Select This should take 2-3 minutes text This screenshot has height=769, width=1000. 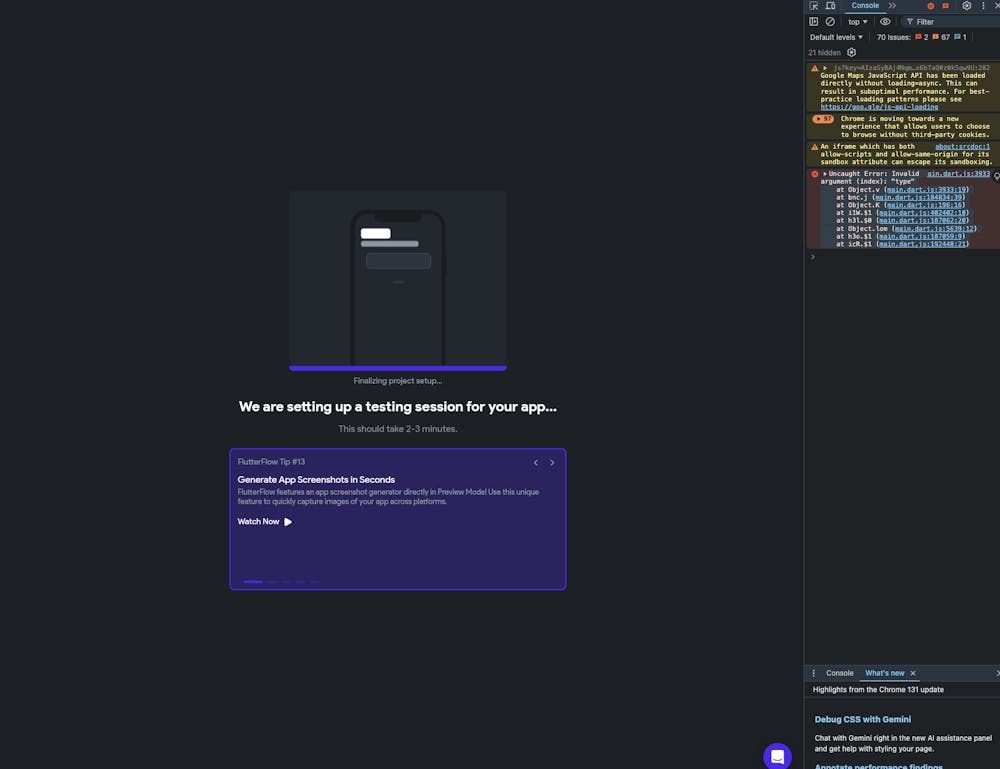point(397,429)
